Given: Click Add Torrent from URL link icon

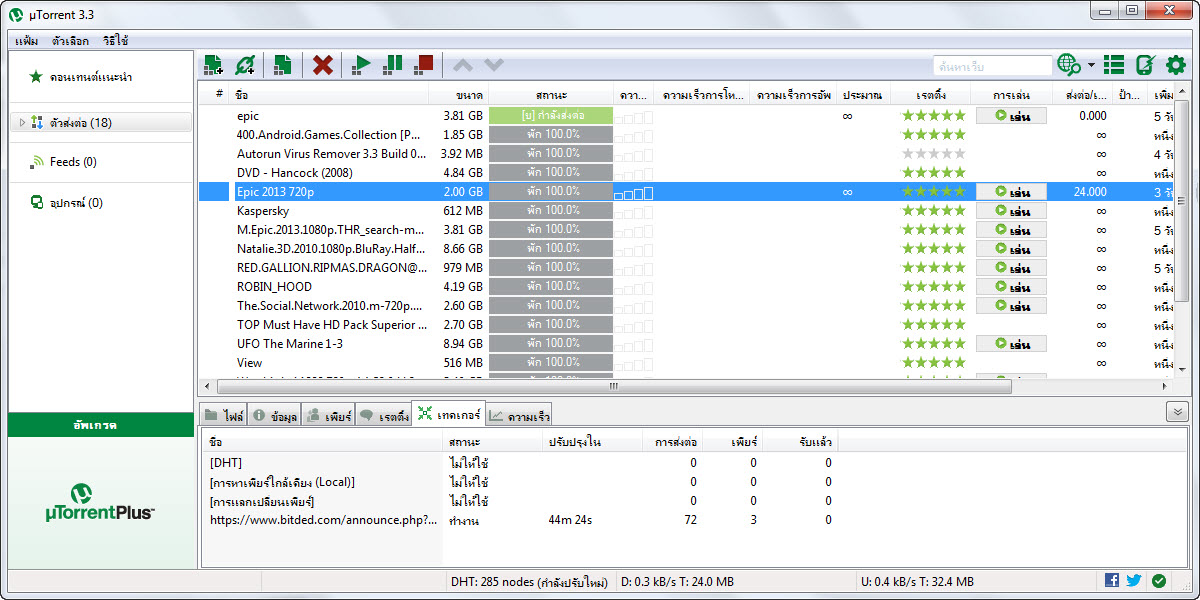Looking at the screenshot, I should click(245, 65).
